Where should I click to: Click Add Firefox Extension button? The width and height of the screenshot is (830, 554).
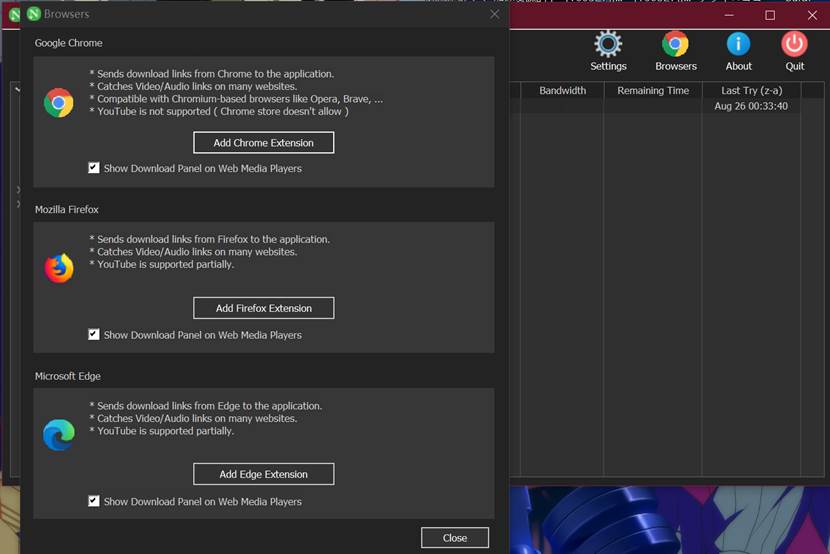pos(264,308)
